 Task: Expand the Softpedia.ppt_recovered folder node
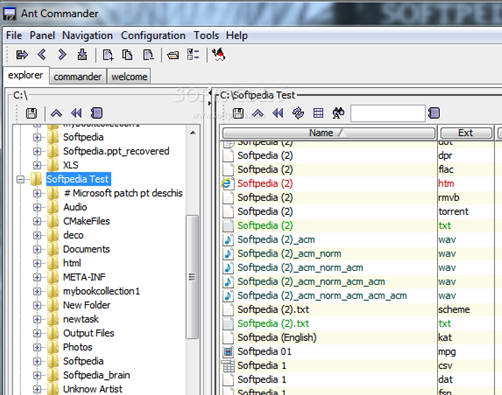pos(37,151)
